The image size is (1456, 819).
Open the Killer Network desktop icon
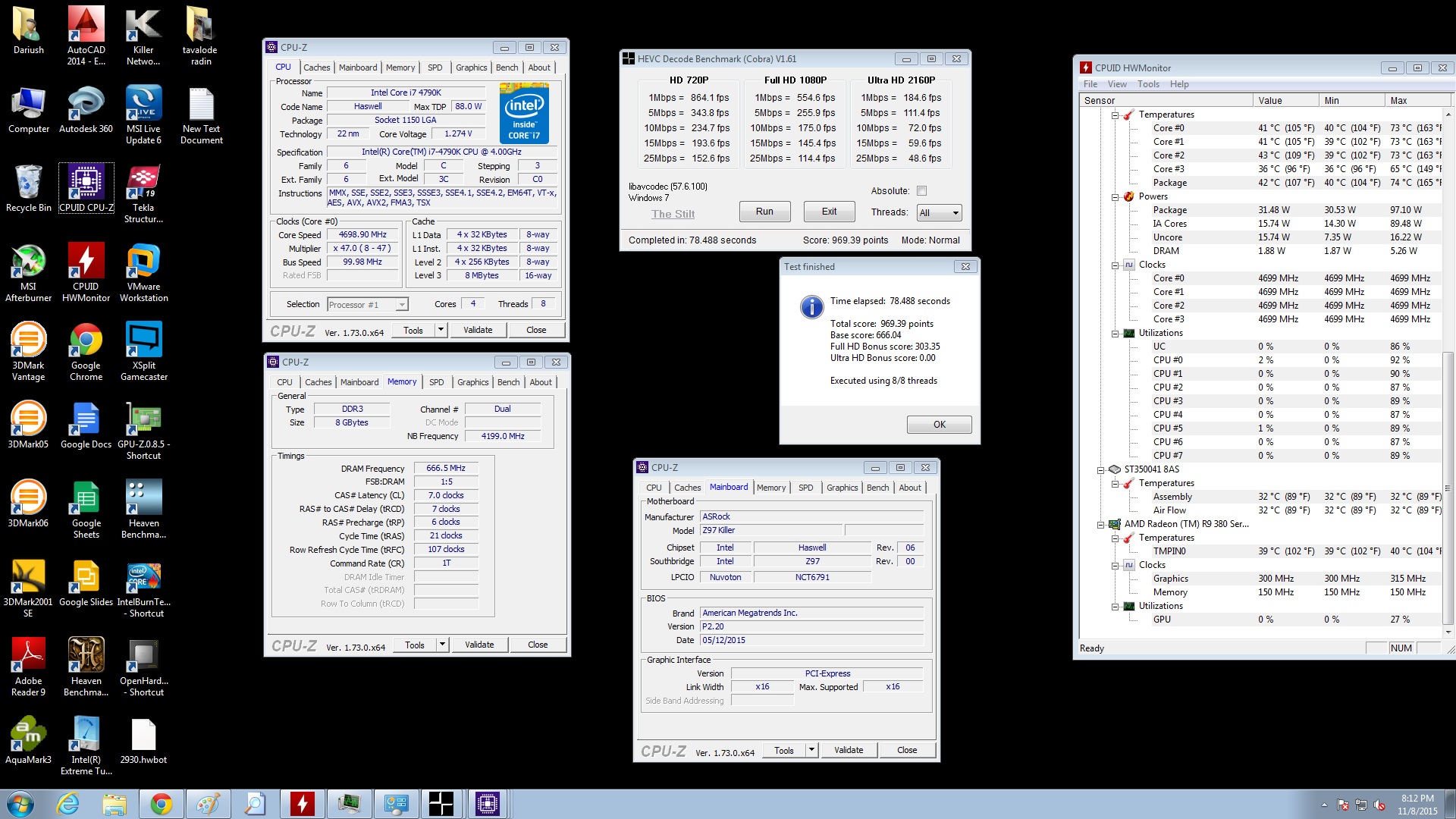[x=143, y=35]
